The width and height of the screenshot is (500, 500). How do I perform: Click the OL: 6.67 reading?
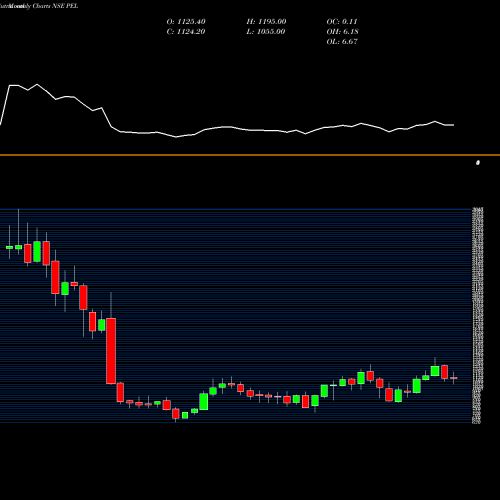pos(342,42)
